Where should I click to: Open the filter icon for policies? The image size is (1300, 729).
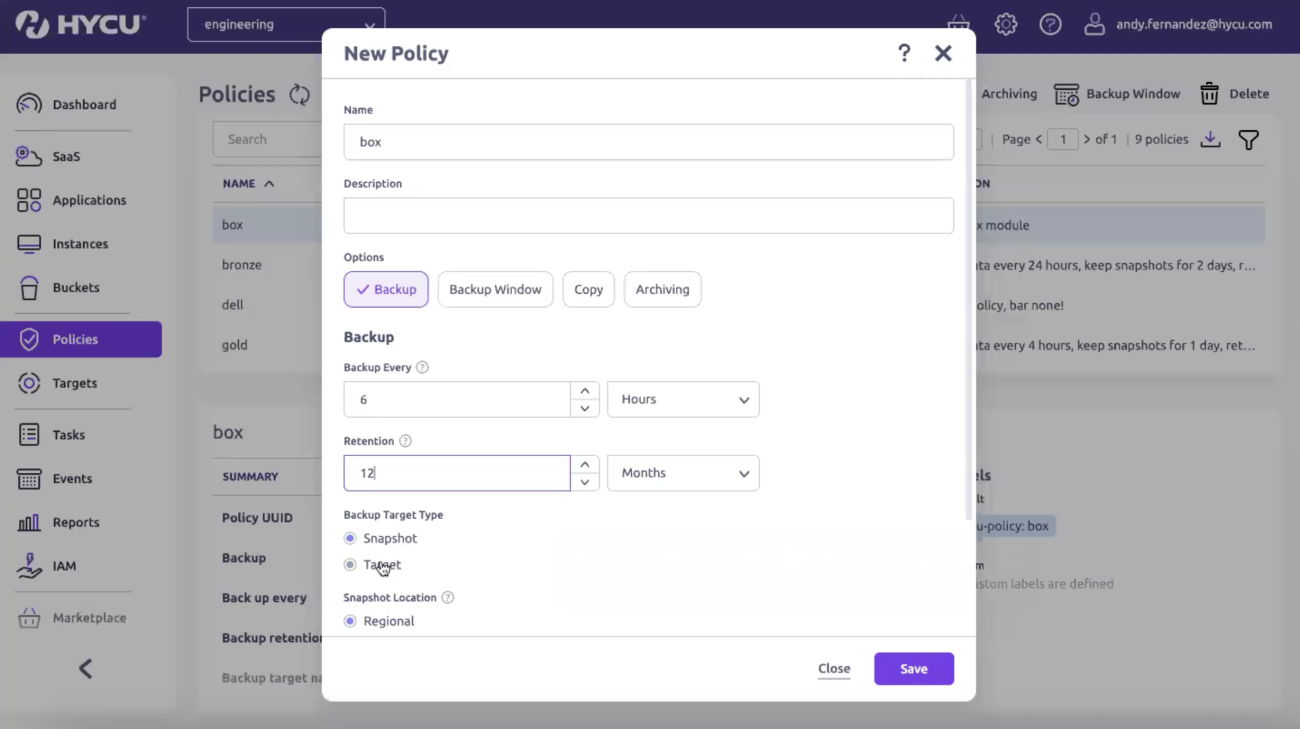(1248, 140)
